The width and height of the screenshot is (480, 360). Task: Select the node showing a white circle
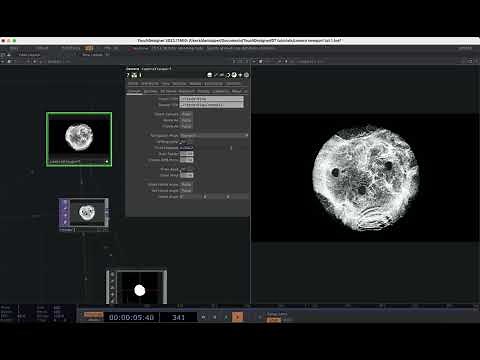click(x=136, y=287)
